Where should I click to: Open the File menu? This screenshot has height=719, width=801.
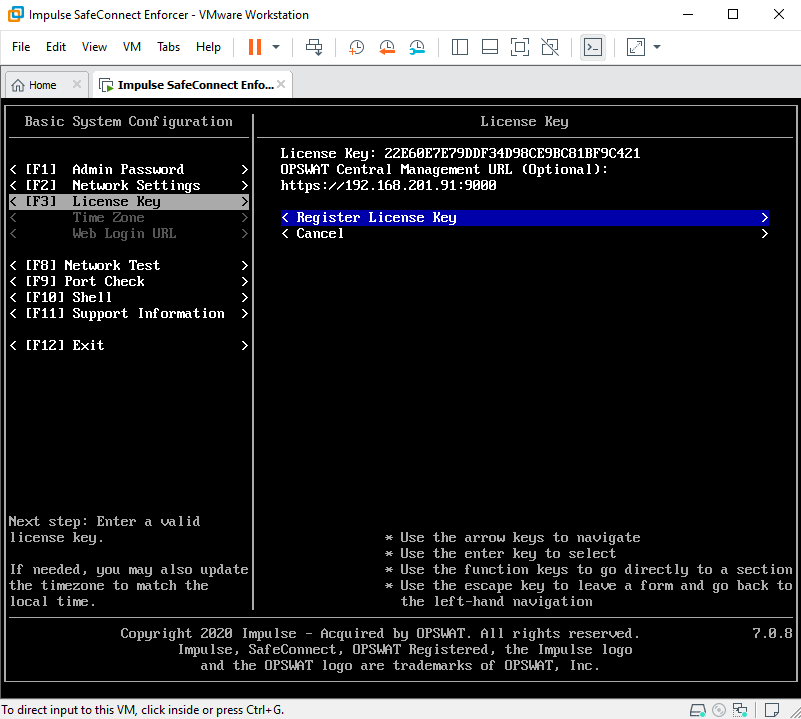tap(21, 47)
